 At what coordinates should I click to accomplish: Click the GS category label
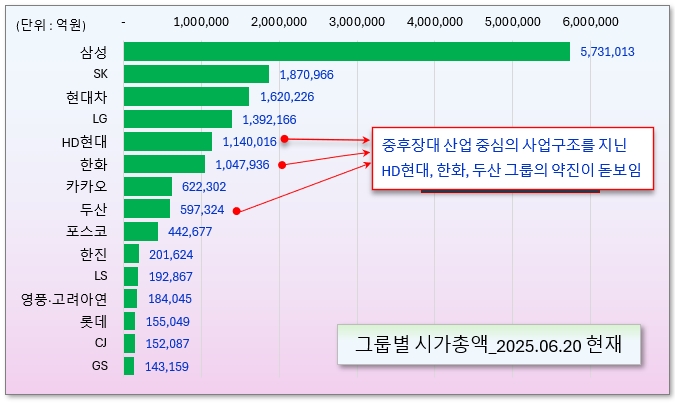99,366
